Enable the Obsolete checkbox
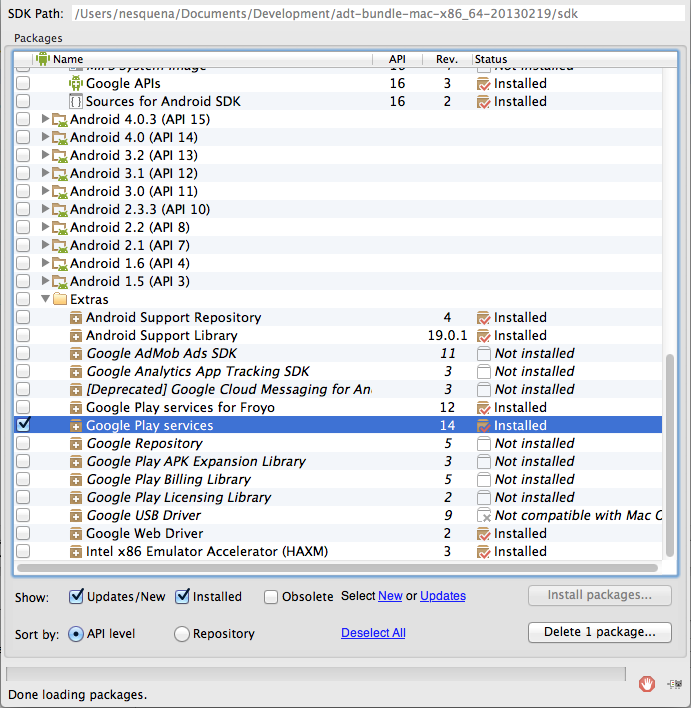The width and height of the screenshot is (691, 708). (x=271, y=597)
